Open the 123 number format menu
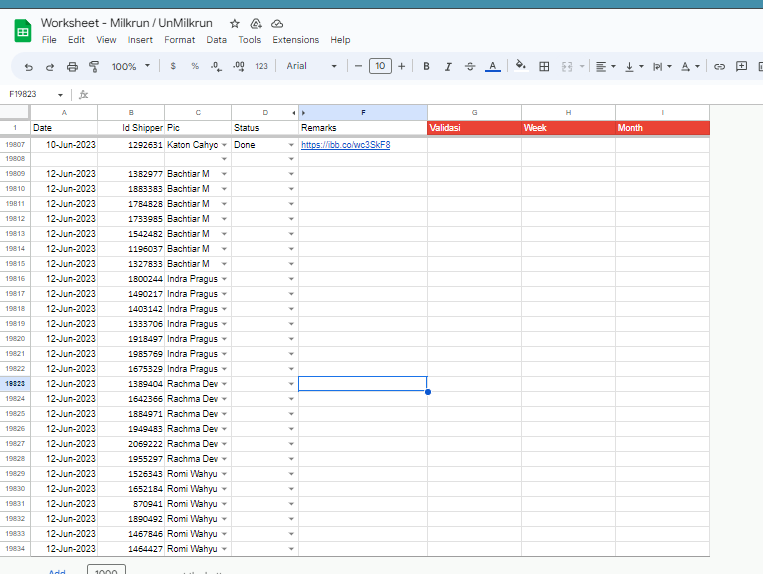The width and height of the screenshot is (763, 574). pos(261,66)
